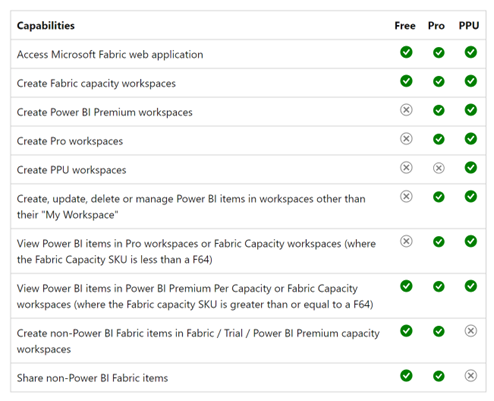Click the Create PPU workspaces label
Image resolution: width=494 pixels, height=401 pixels.
point(72,170)
